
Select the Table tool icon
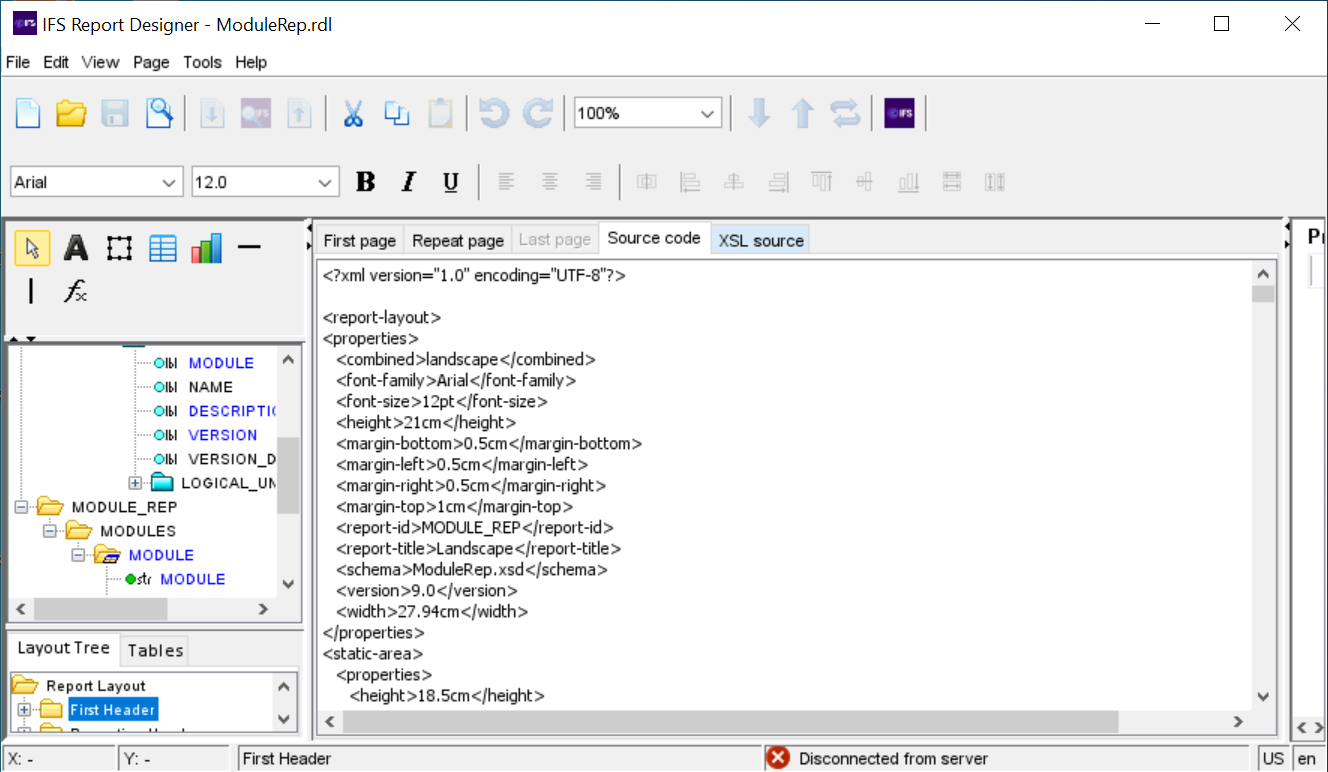tap(163, 248)
